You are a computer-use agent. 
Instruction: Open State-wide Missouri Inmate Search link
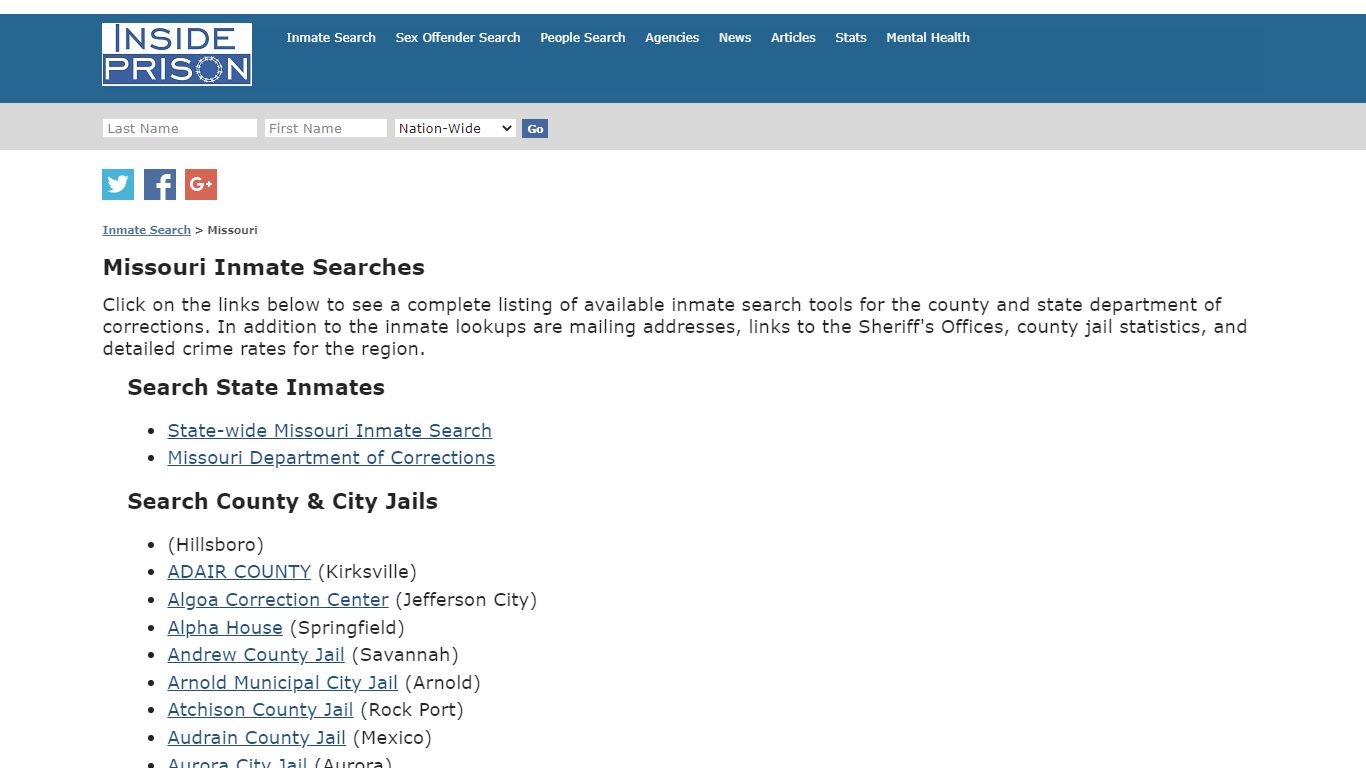pos(330,430)
